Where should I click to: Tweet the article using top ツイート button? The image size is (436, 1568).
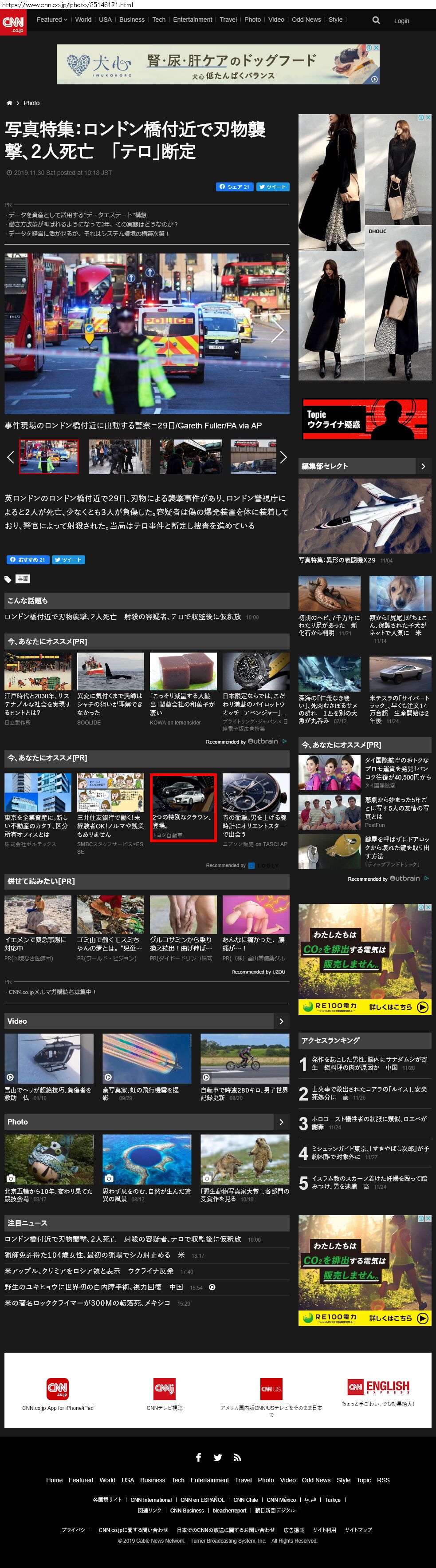272,187
